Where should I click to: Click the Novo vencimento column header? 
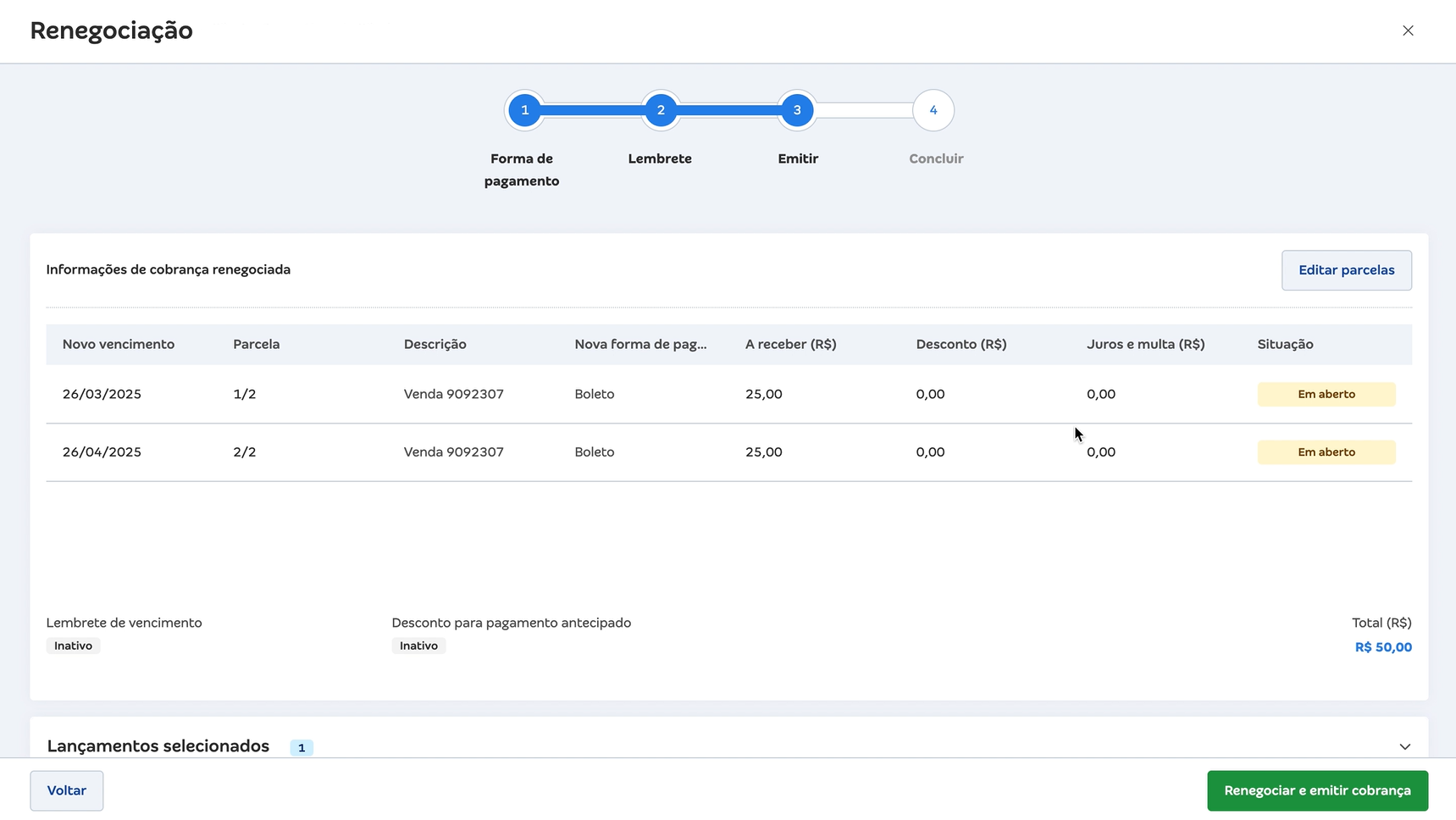pos(119,345)
